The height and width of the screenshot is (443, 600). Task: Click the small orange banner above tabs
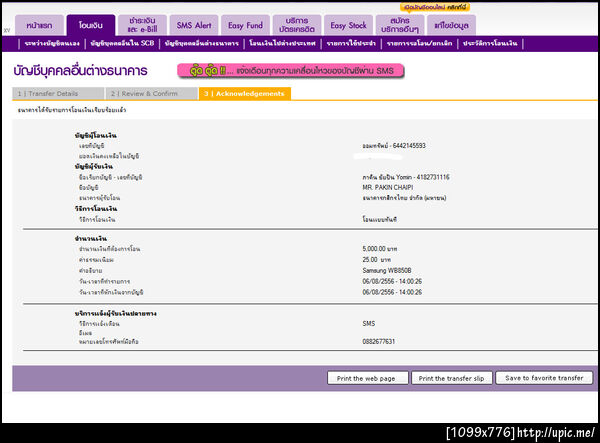pyautogui.click(x=435, y=7)
